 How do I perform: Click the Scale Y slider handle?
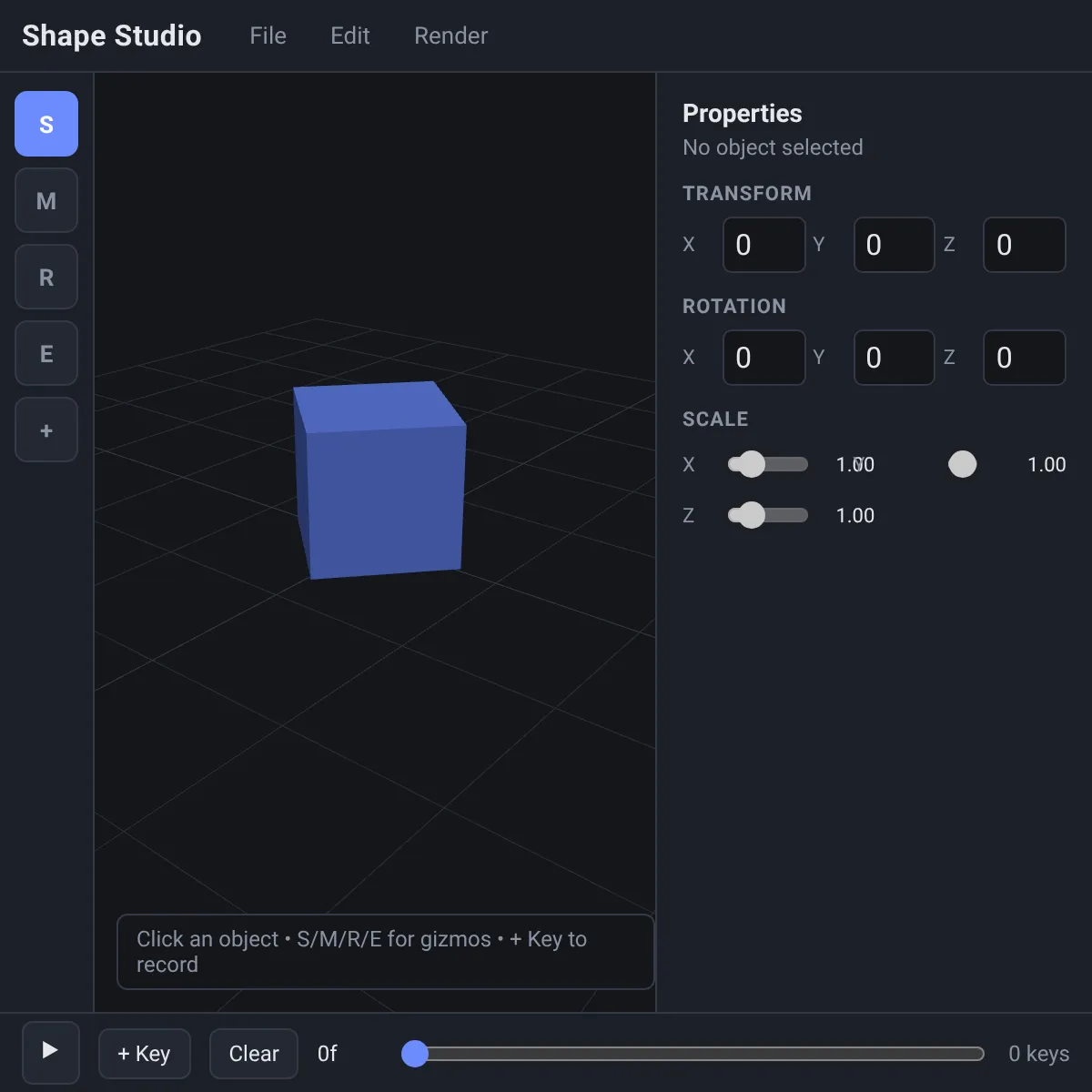963,464
